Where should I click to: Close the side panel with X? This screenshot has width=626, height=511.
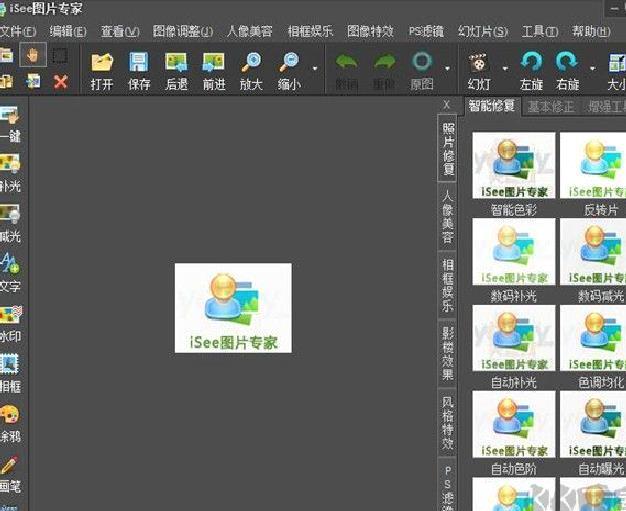coord(447,105)
